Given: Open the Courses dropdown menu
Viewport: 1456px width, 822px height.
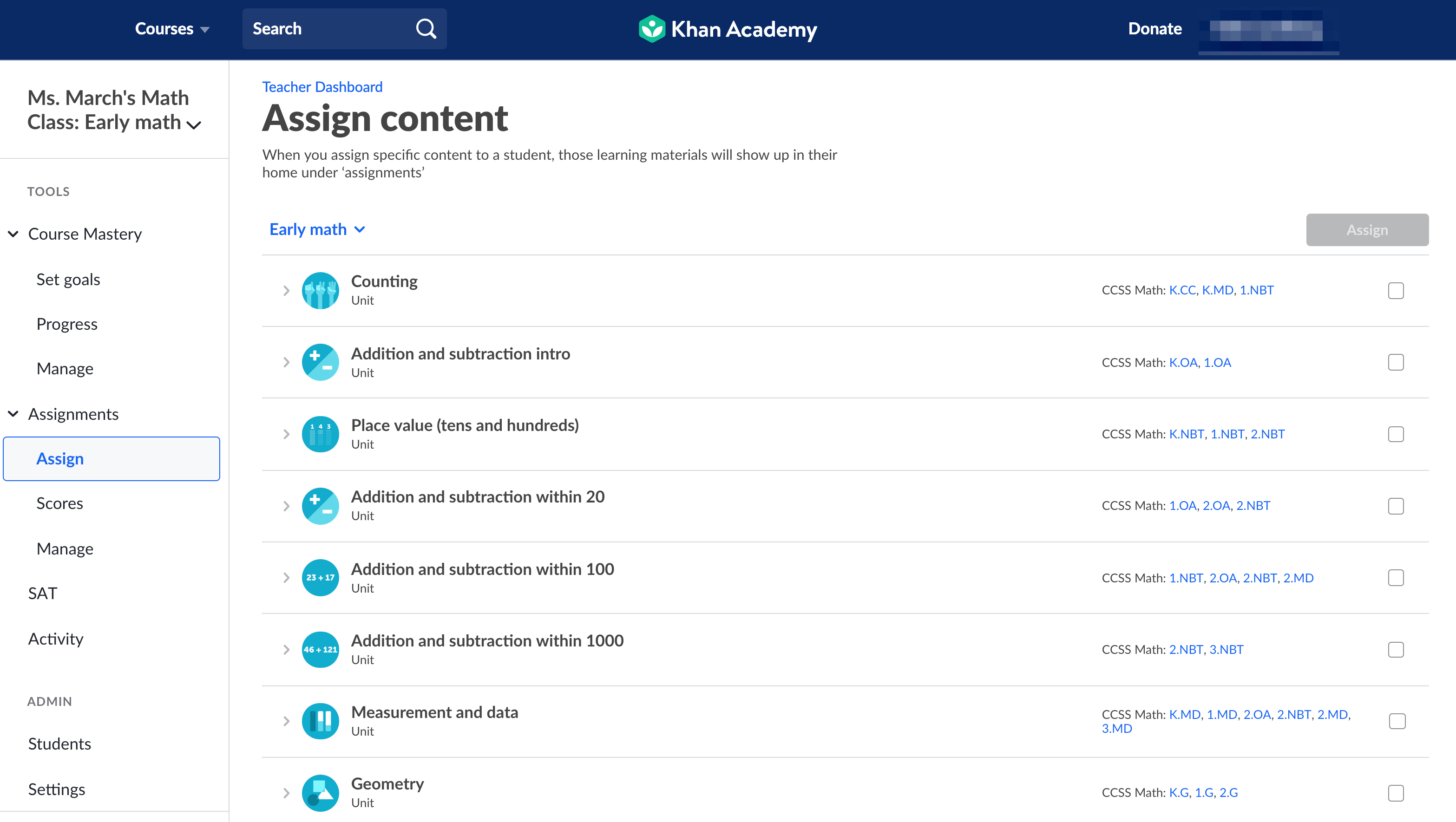Looking at the screenshot, I should [172, 29].
